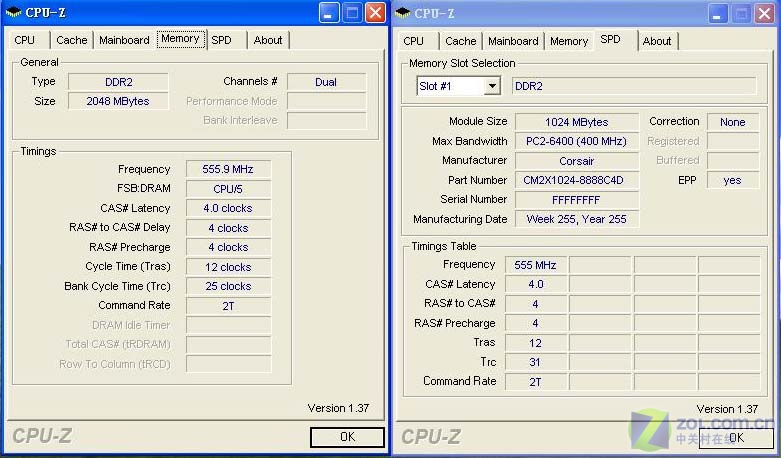Click the EPP yes value
Screen dimensions: 781x458
(733, 180)
